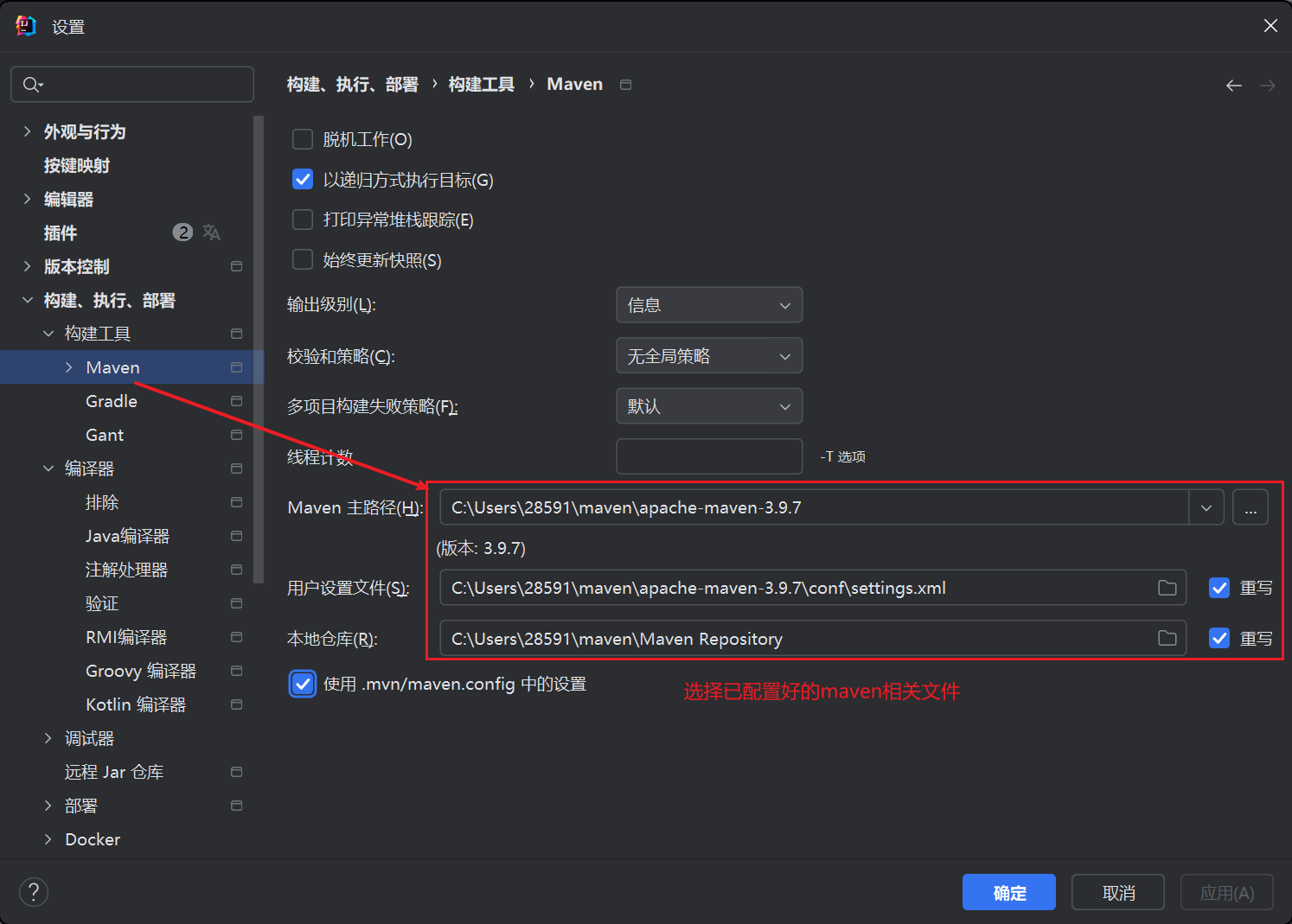Click project-level icon beside 远程 Jar 仓库
1292x924 pixels.
click(x=236, y=772)
